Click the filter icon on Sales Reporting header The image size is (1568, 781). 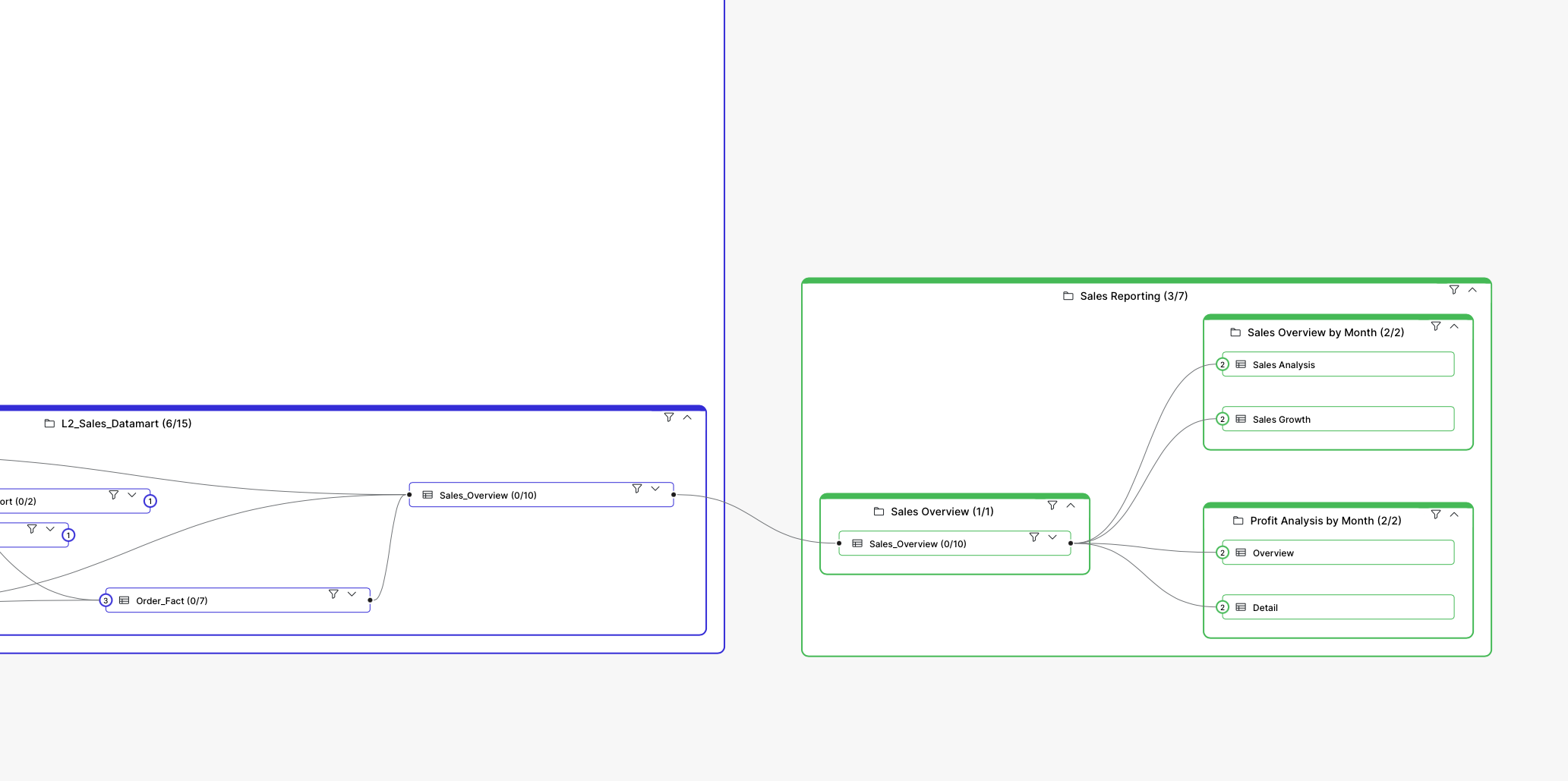coord(1453,290)
